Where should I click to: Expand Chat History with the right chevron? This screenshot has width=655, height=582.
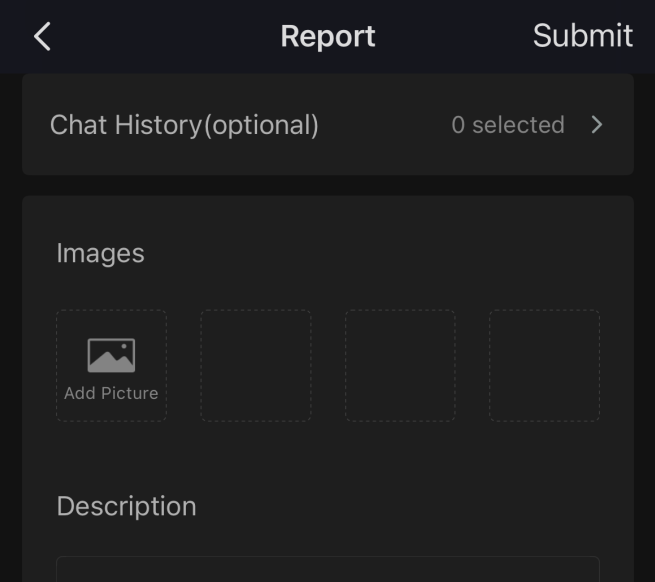coord(597,125)
